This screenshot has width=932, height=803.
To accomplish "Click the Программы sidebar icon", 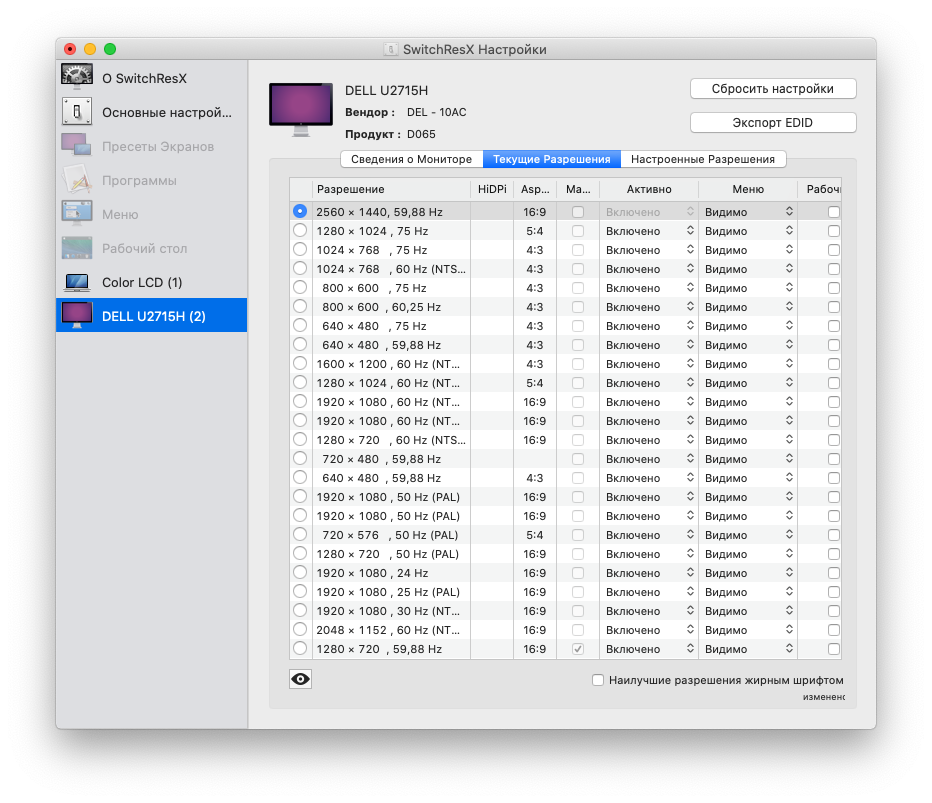I will coord(77,180).
